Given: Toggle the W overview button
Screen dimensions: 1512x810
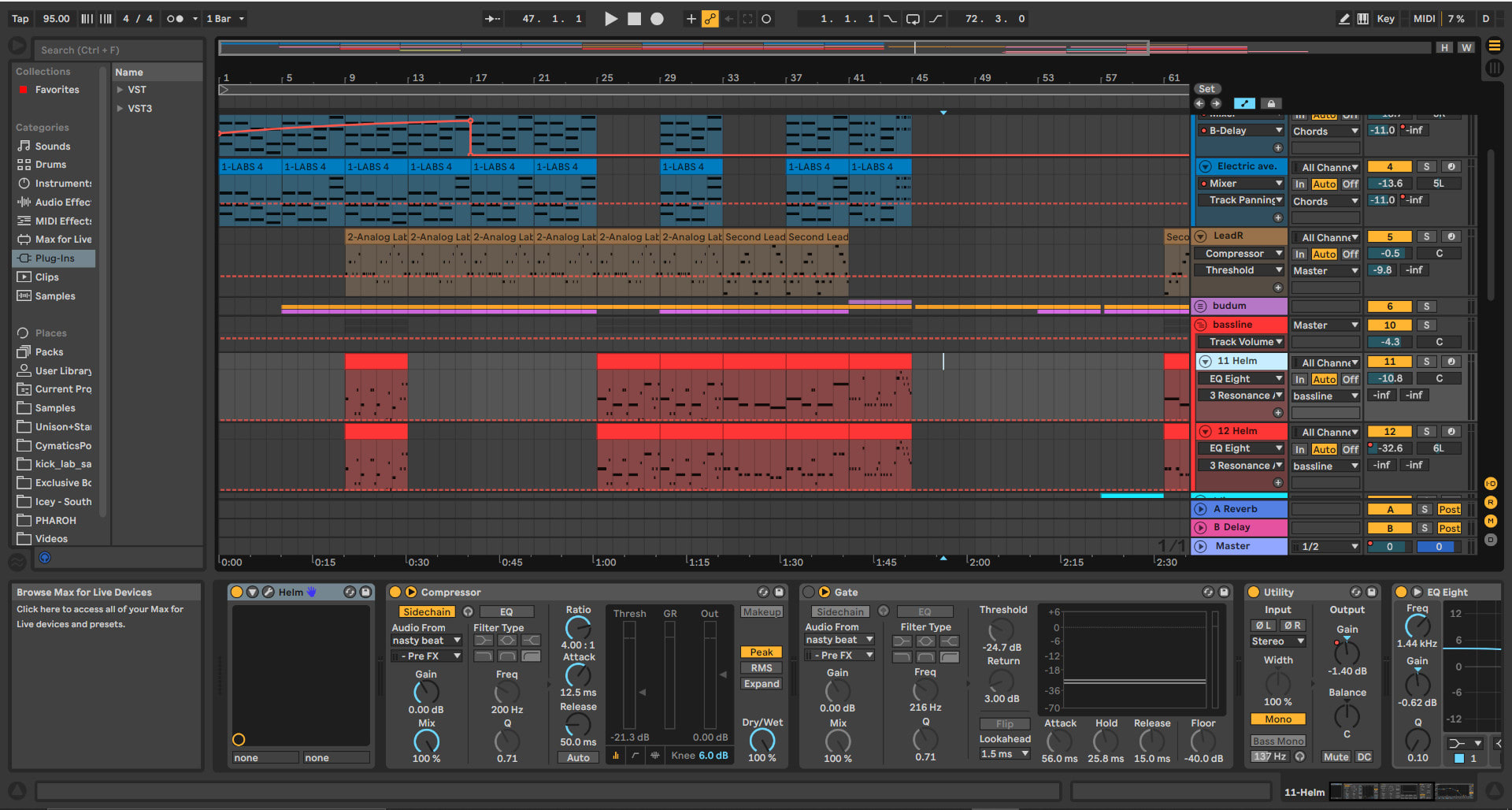Looking at the screenshot, I should coord(1466,47).
